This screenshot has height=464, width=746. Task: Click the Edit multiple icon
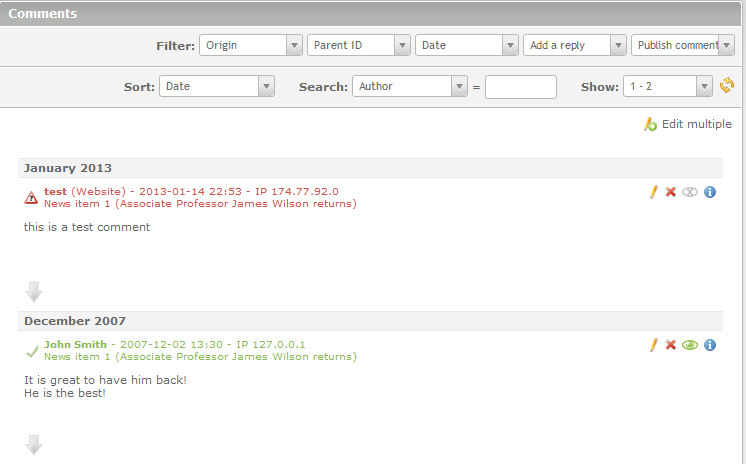pyautogui.click(x=651, y=124)
